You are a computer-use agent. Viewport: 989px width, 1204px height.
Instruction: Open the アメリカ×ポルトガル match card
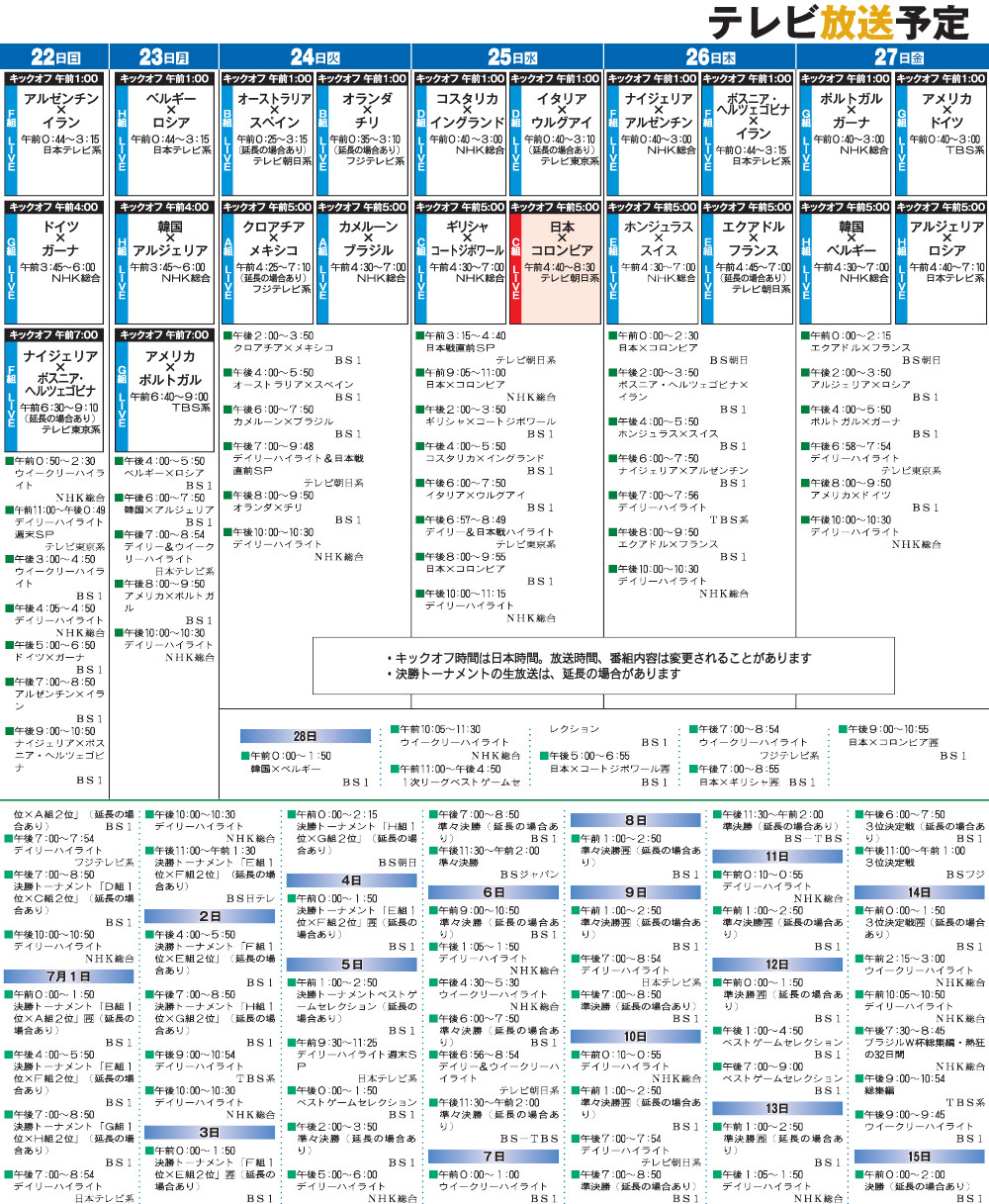tap(164, 391)
